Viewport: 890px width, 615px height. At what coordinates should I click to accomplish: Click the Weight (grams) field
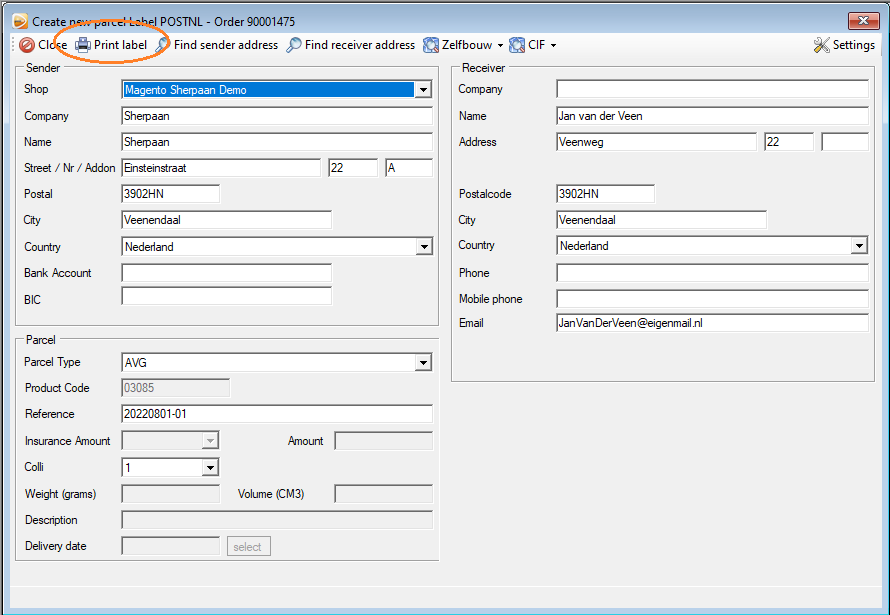tap(170, 494)
